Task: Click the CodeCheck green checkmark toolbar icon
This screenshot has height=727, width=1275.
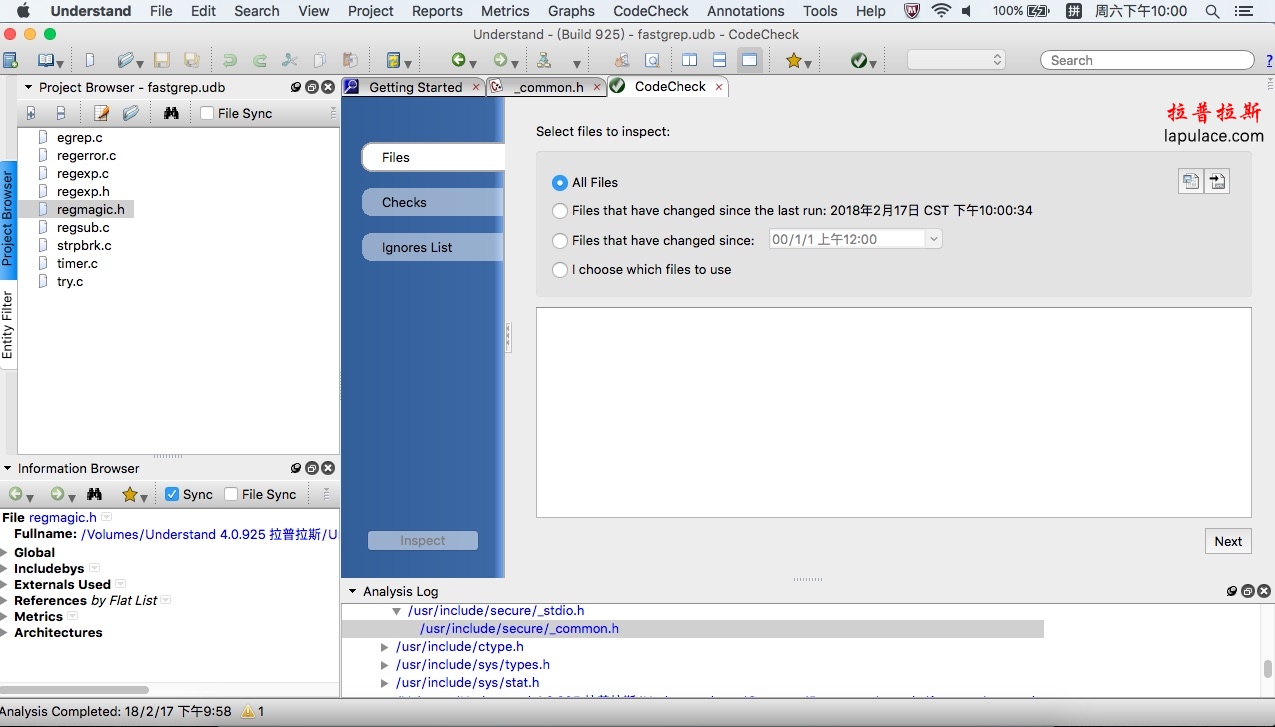Action: (859, 60)
